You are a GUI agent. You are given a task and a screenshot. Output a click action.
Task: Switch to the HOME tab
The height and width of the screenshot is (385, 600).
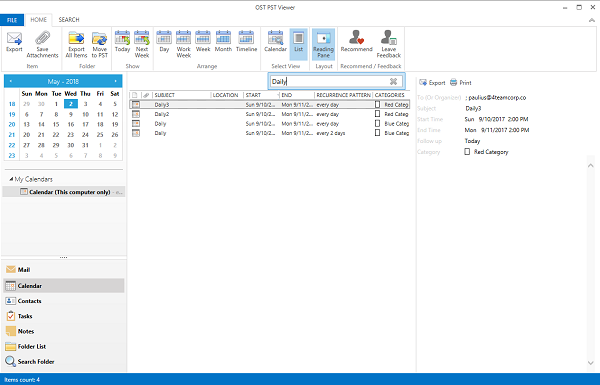(39, 20)
